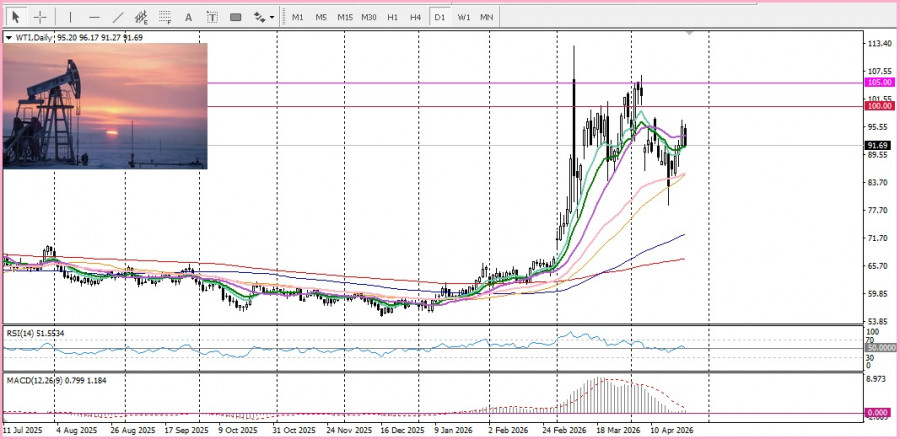This screenshot has height=439, width=900.
Task: Click the oil pump sunset image
Action: click(x=105, y=106)
